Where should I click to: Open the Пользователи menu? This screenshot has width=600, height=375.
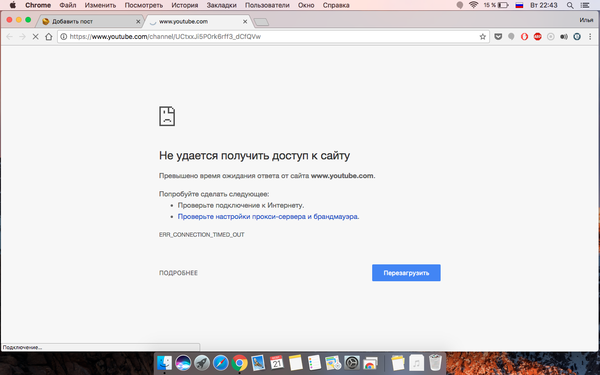pyautogui.click(x=267, y=5)
